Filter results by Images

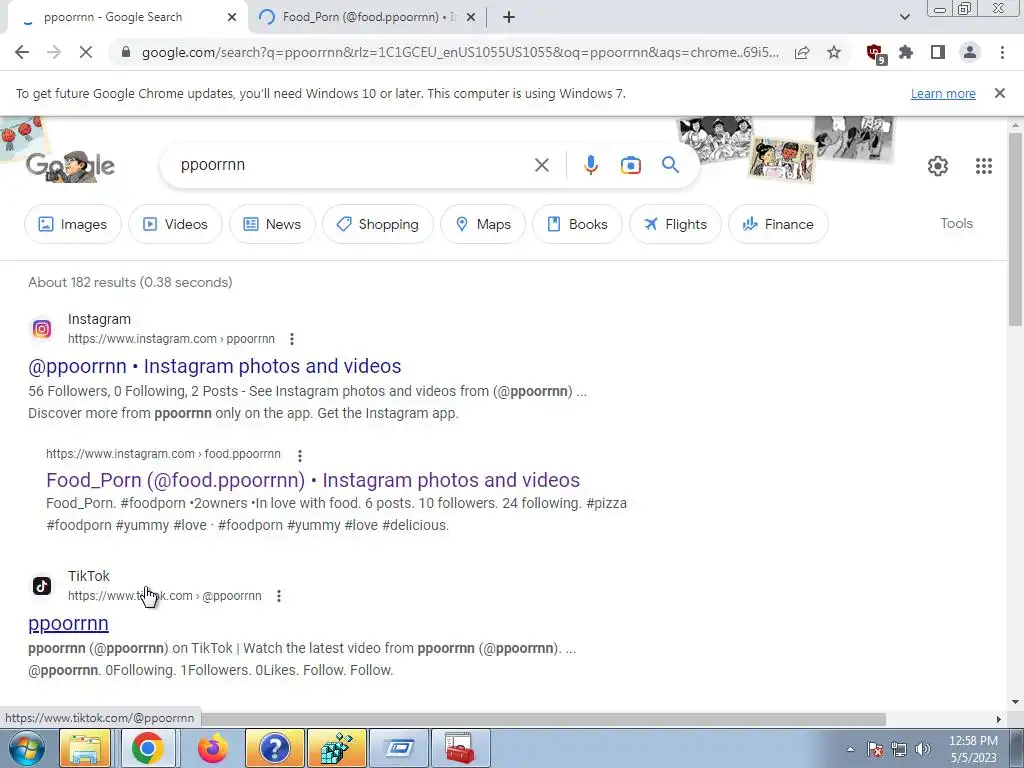pyautogui.click(x=72, y=224)
